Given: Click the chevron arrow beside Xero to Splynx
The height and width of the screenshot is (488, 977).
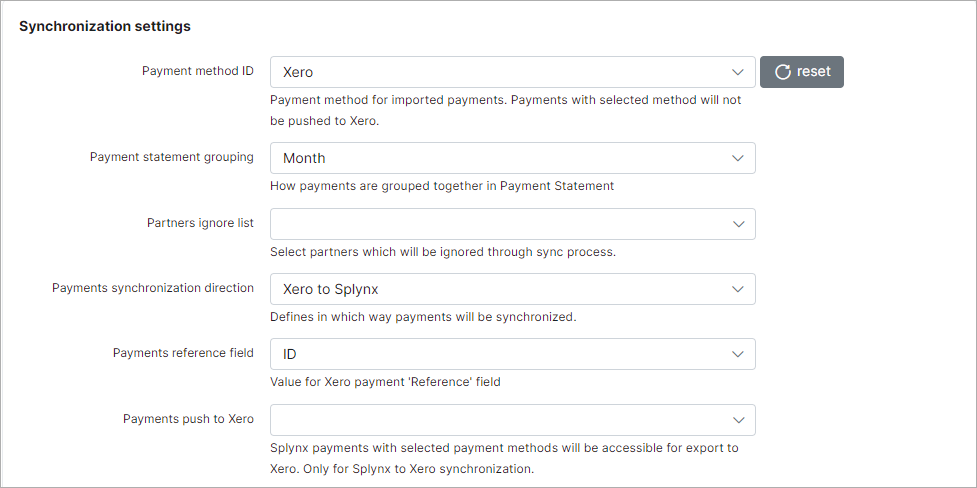Looking at the screenshot, I should pyautogui.click(x=738, y=289).
